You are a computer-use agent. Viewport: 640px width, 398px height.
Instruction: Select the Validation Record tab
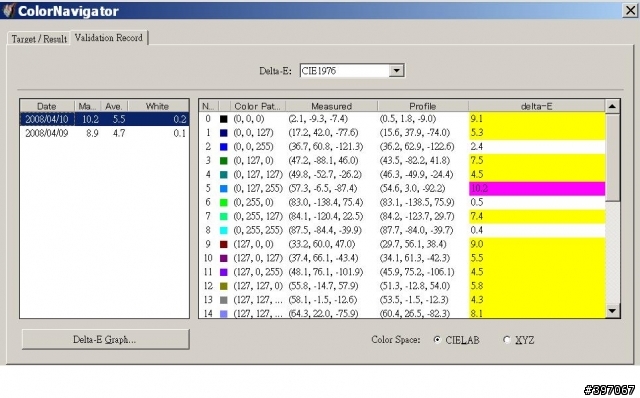(x=109, y=38)
